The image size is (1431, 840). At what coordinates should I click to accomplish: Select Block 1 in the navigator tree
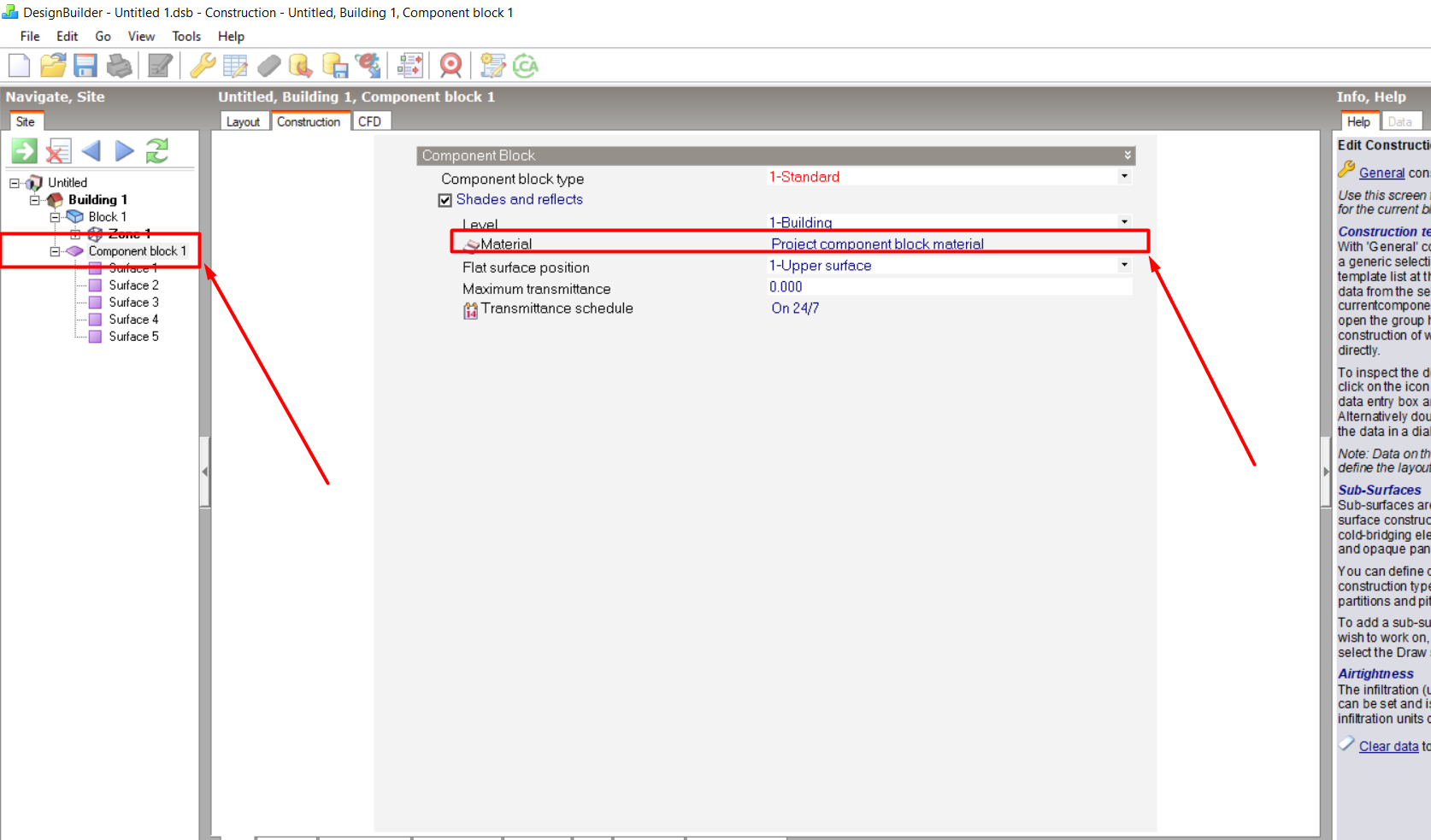pos(108,217)
